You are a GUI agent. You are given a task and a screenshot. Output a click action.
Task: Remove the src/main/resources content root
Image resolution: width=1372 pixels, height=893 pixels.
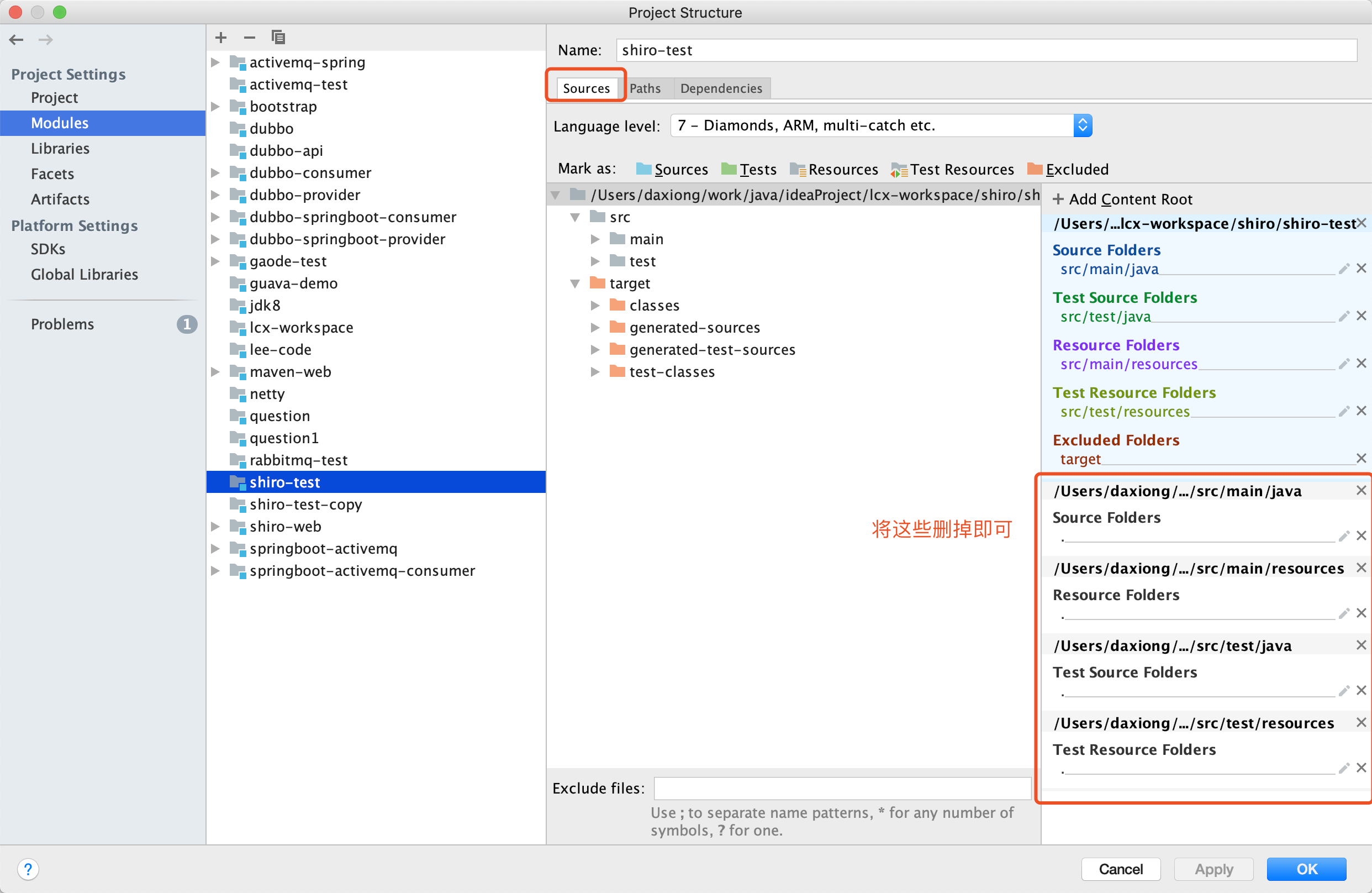pos(1361,568)
